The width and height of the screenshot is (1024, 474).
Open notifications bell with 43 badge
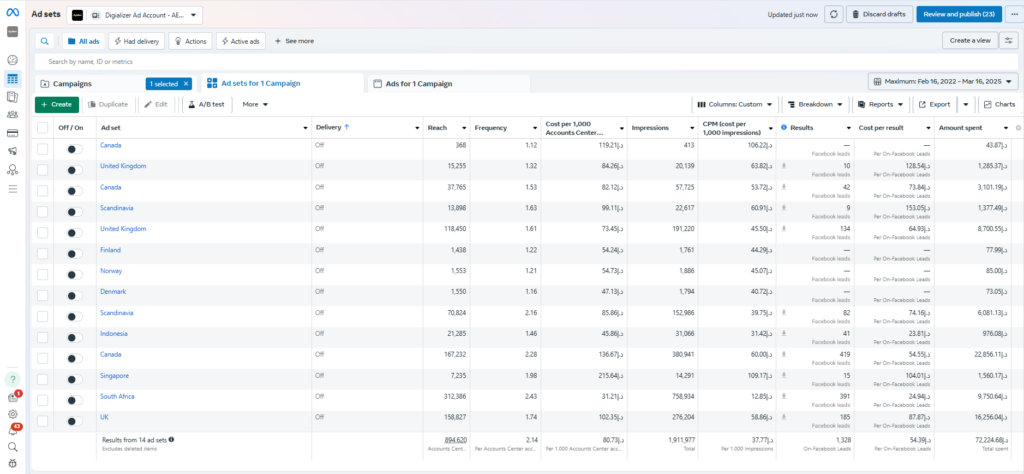click(x=12, y=431)
